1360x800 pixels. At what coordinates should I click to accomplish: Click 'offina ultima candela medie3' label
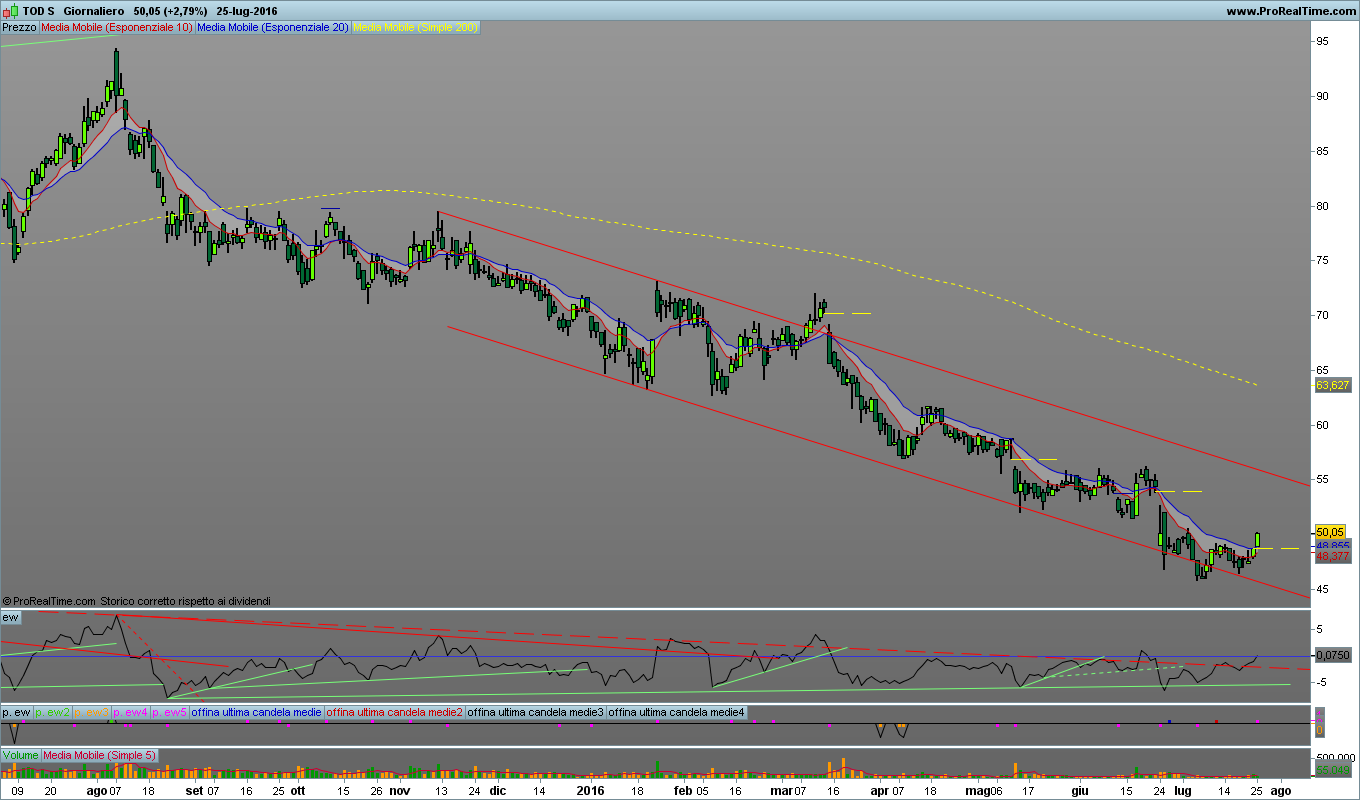pyautogui.click(x=536, y=712)
